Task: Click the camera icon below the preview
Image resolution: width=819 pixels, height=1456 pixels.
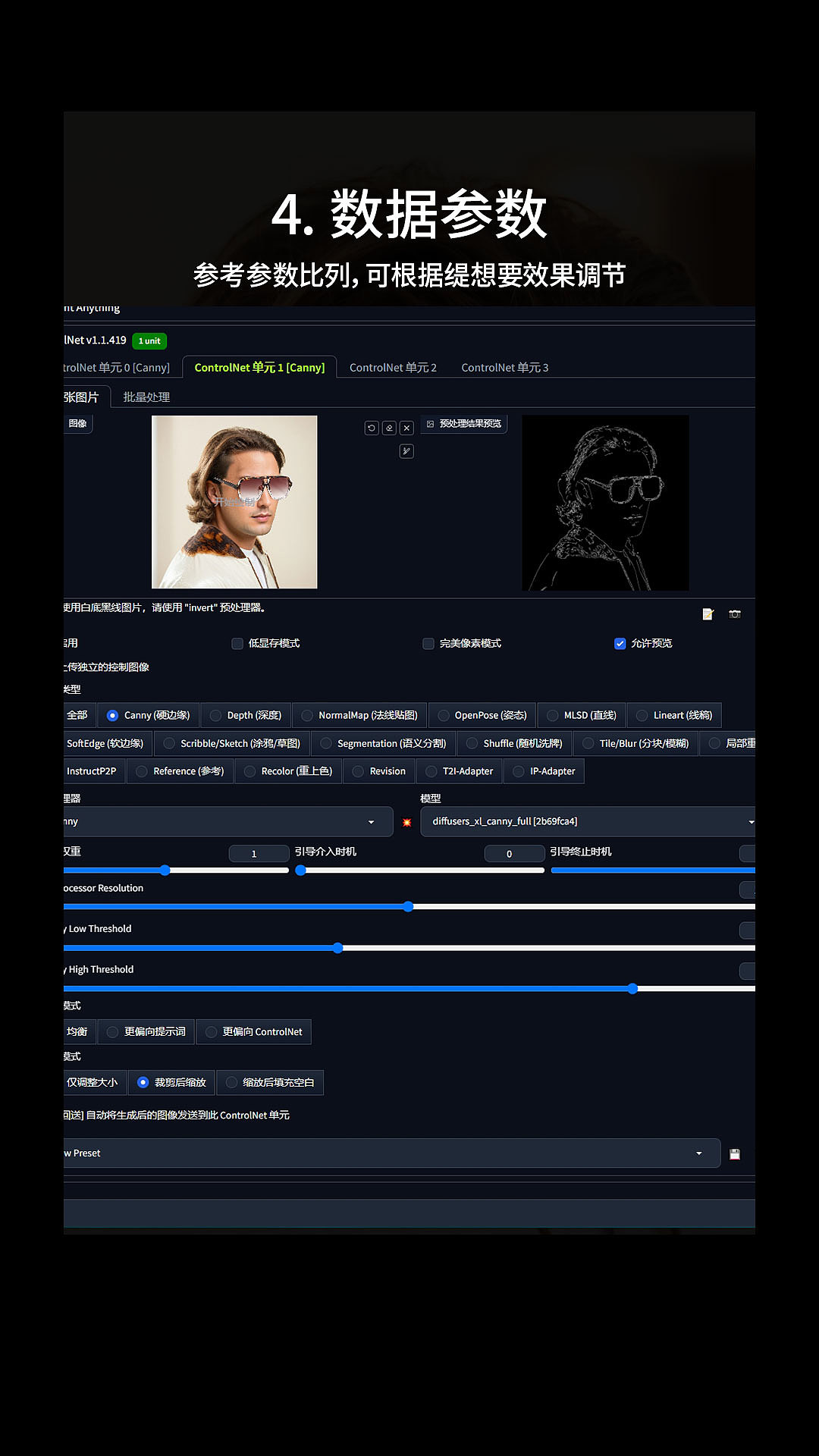Action: tap(735, 614)
